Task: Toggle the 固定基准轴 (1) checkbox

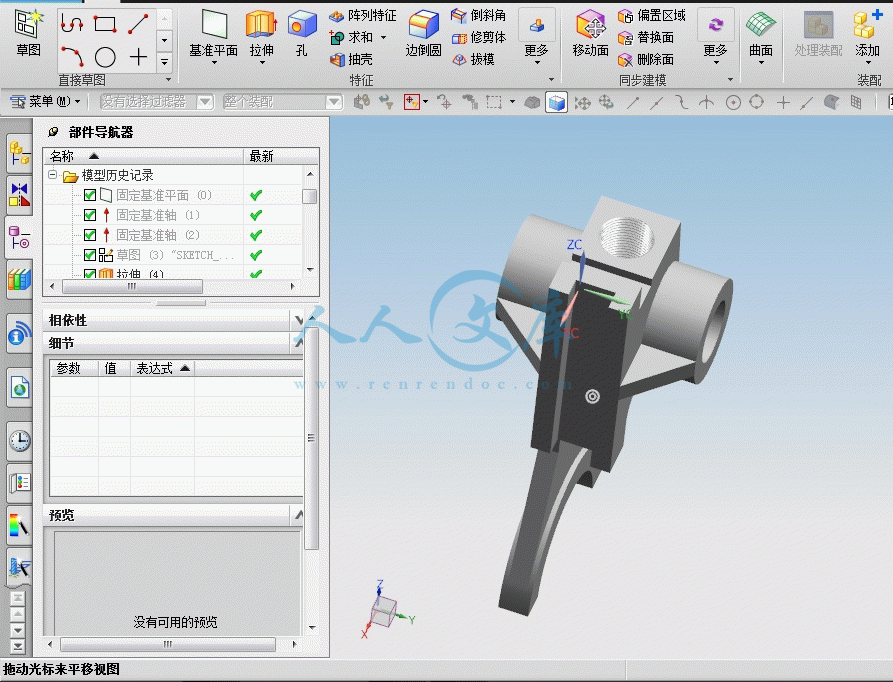Action: tap(89, 215)
